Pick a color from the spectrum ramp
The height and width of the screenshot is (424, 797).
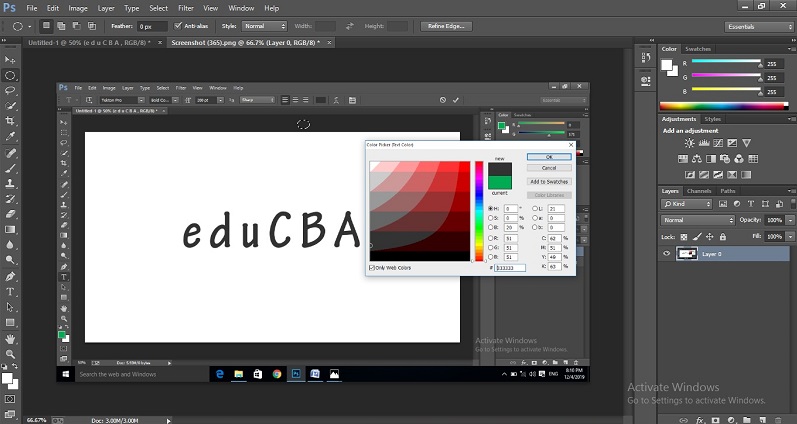pyautogui.click(x=722, y=106)
